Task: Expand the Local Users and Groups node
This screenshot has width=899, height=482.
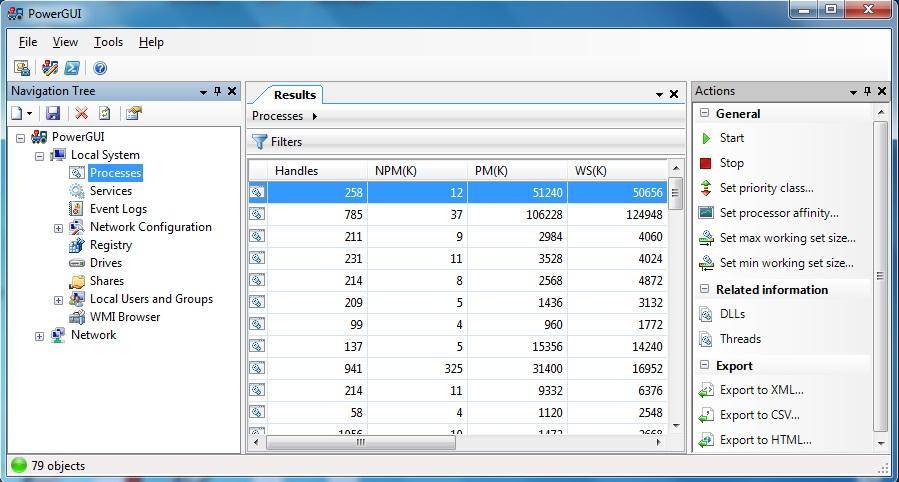Action: (x=58, y=300)
